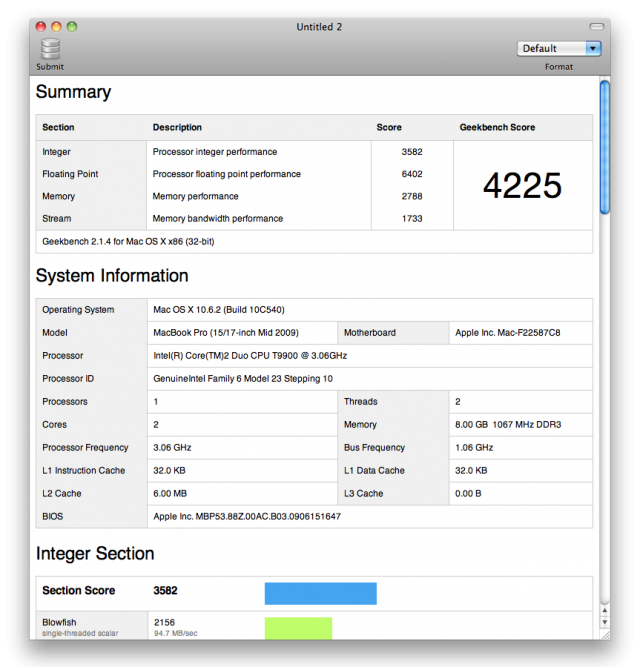Click the Section Score 3582 value

(165, 590)
